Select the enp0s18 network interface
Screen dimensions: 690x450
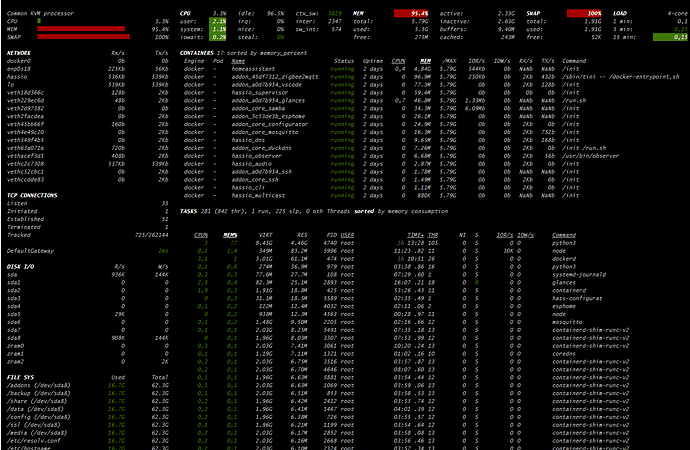coord(88,69)
